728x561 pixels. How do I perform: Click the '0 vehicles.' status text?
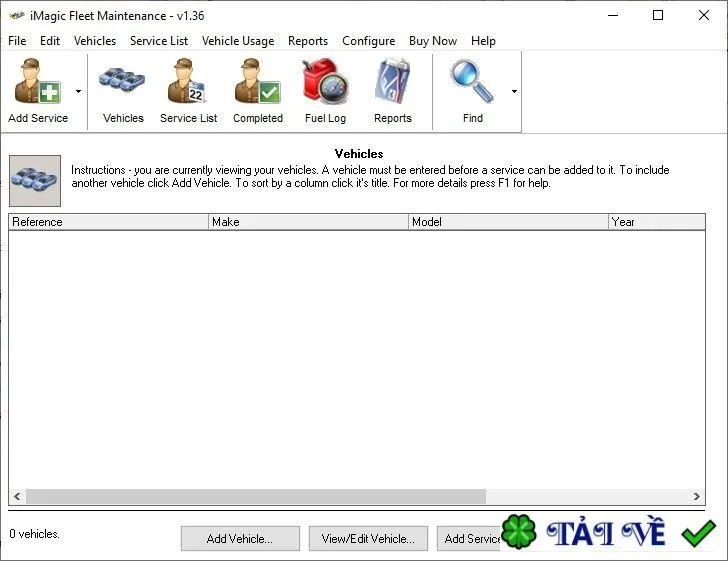coord(34,534)
